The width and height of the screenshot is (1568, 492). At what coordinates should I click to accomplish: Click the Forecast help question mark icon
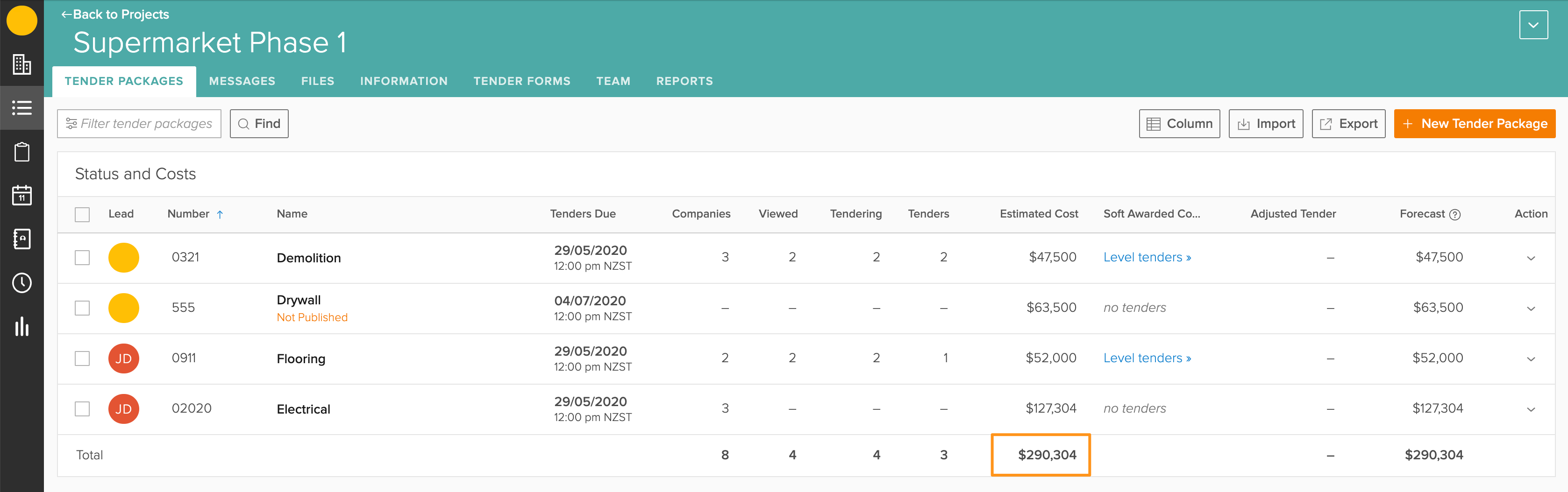(x=1455, y=215)
